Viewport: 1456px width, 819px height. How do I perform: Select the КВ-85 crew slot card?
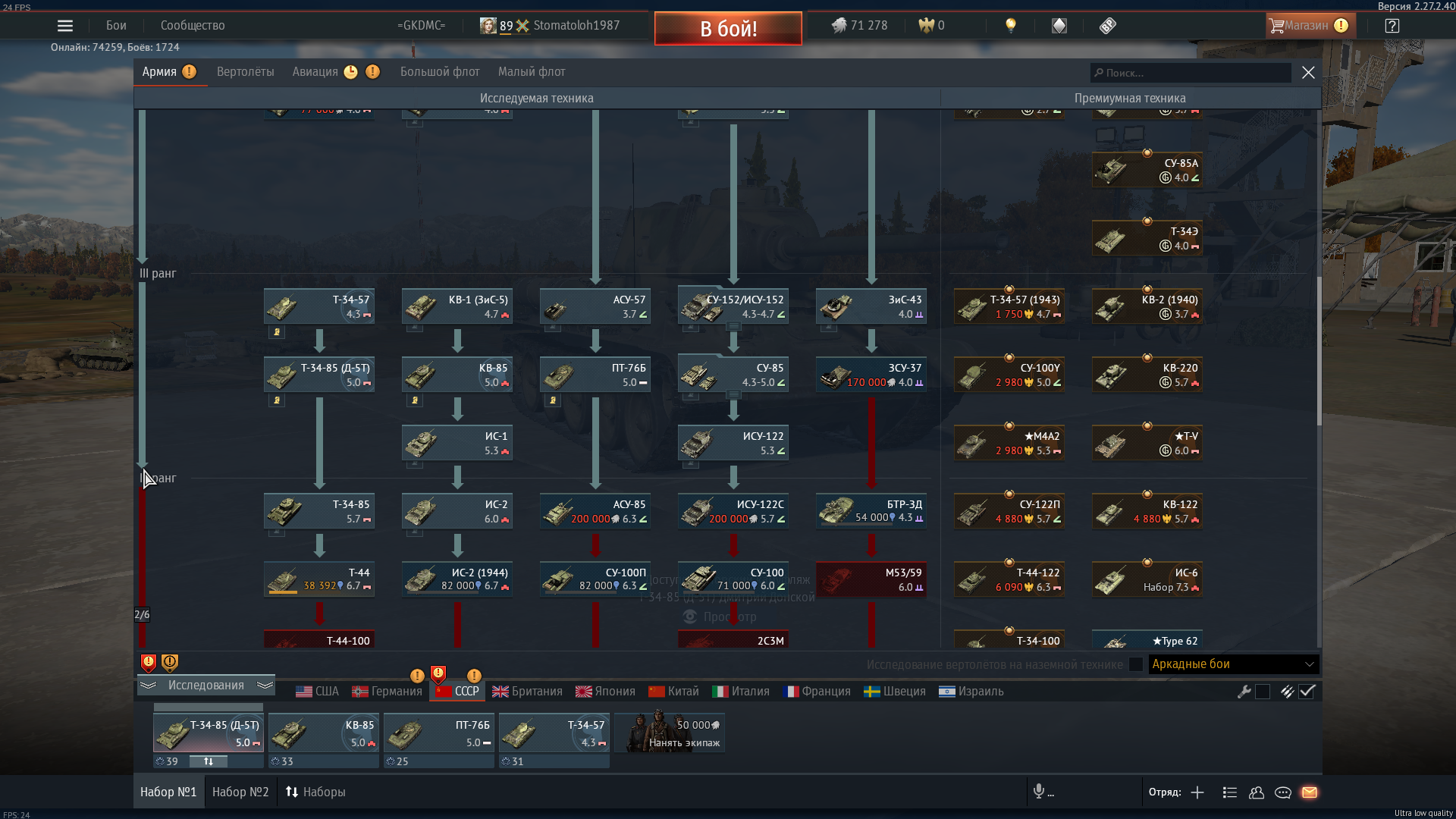coord(324,733)
